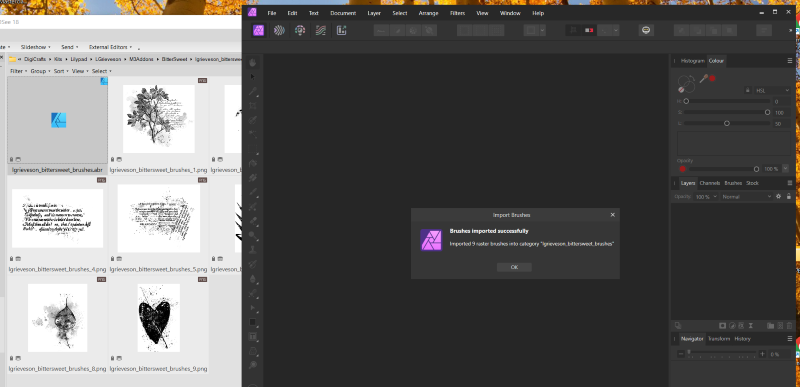Switch to the Brushes tab

click(733, 183)
